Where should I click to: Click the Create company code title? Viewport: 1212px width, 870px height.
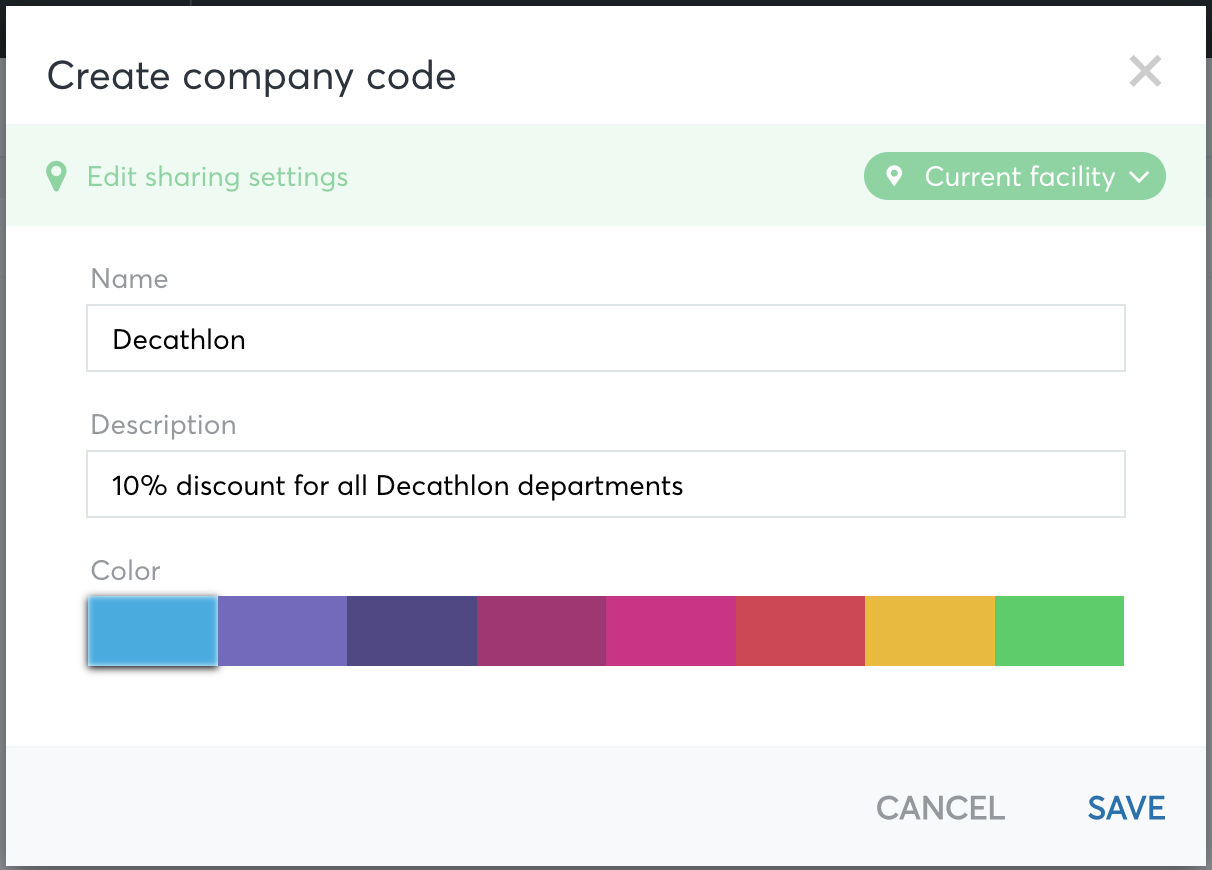pos(251,76)
